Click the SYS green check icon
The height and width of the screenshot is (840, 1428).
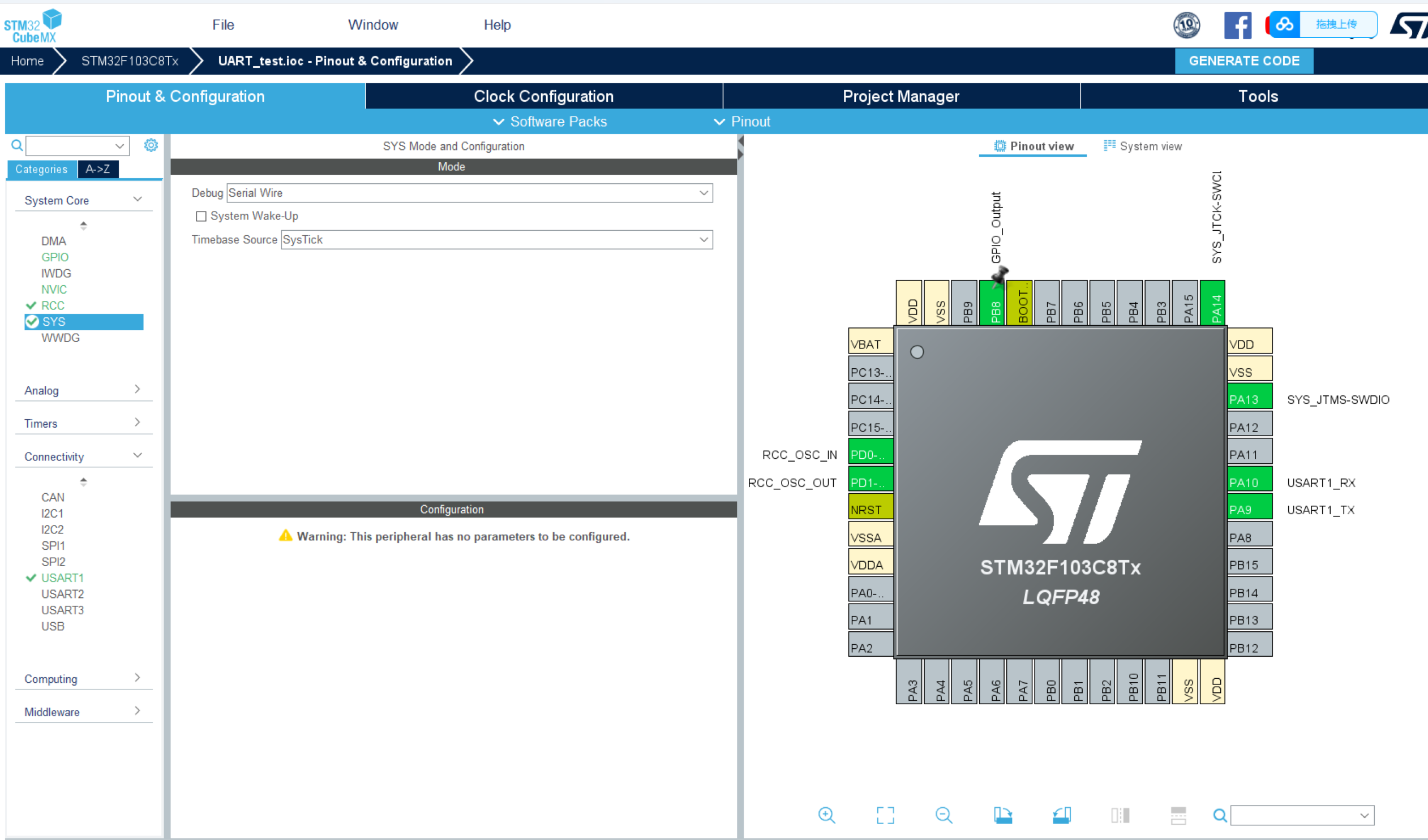[32, 322]
